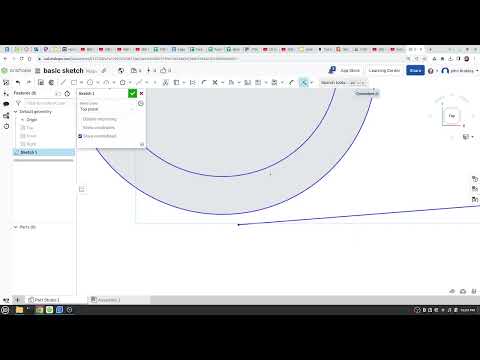This screenshot has height=360, width=480.
Task: Click the basic sketch document title
Action: point(63,71)
